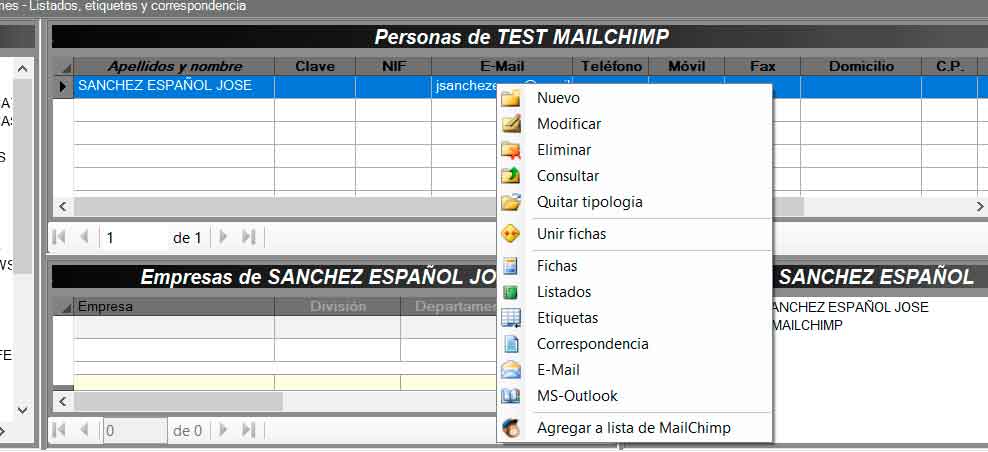The image size is (988, 452).
Task: Click the Modificar pencil icon
Action: 511,124
